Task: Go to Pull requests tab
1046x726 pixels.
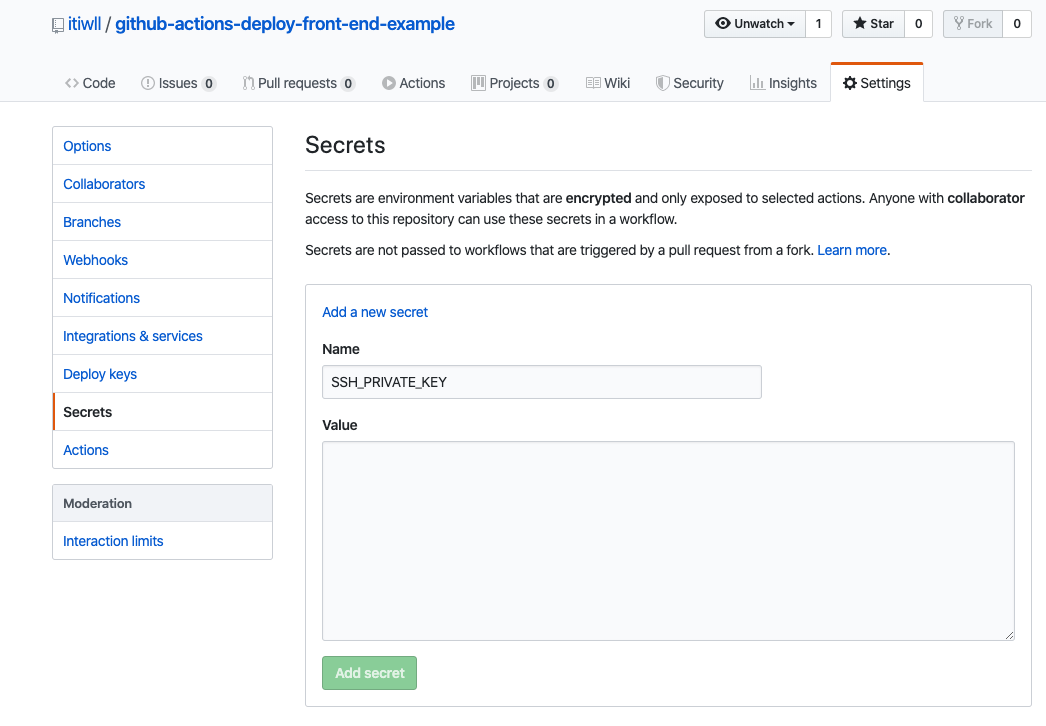Action: (x=298, y=83)
